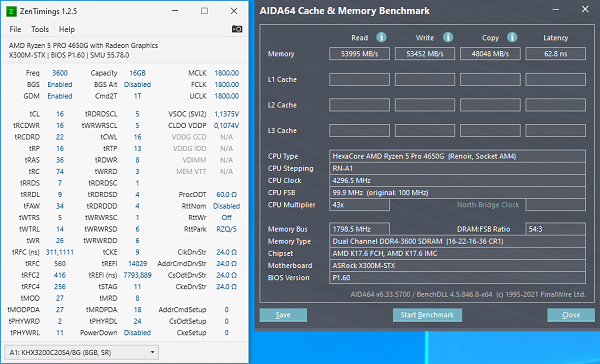
Task: Open the Help menu in ZenTimings
Action: coord(67,29)
